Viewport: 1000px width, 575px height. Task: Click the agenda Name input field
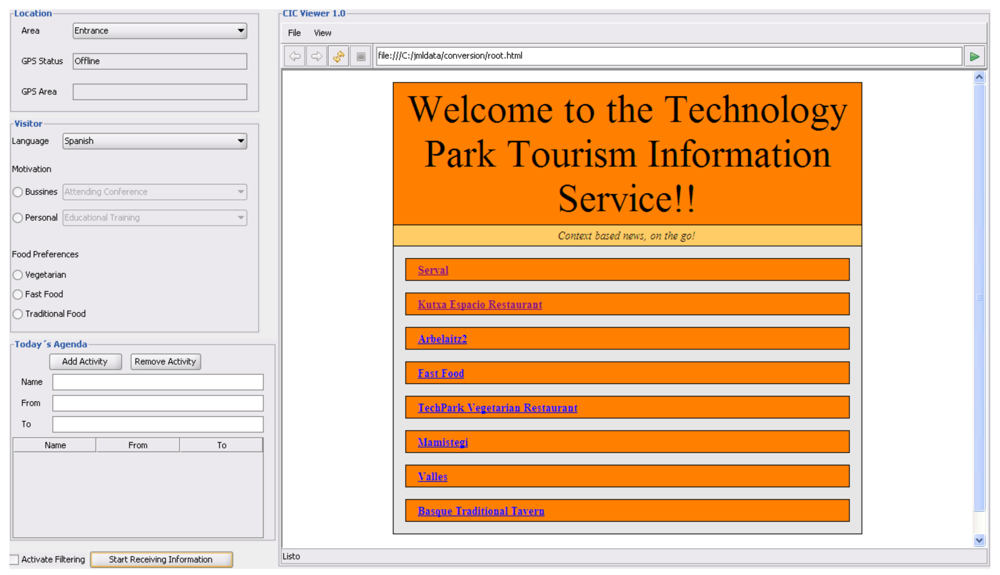click(158, 382)
